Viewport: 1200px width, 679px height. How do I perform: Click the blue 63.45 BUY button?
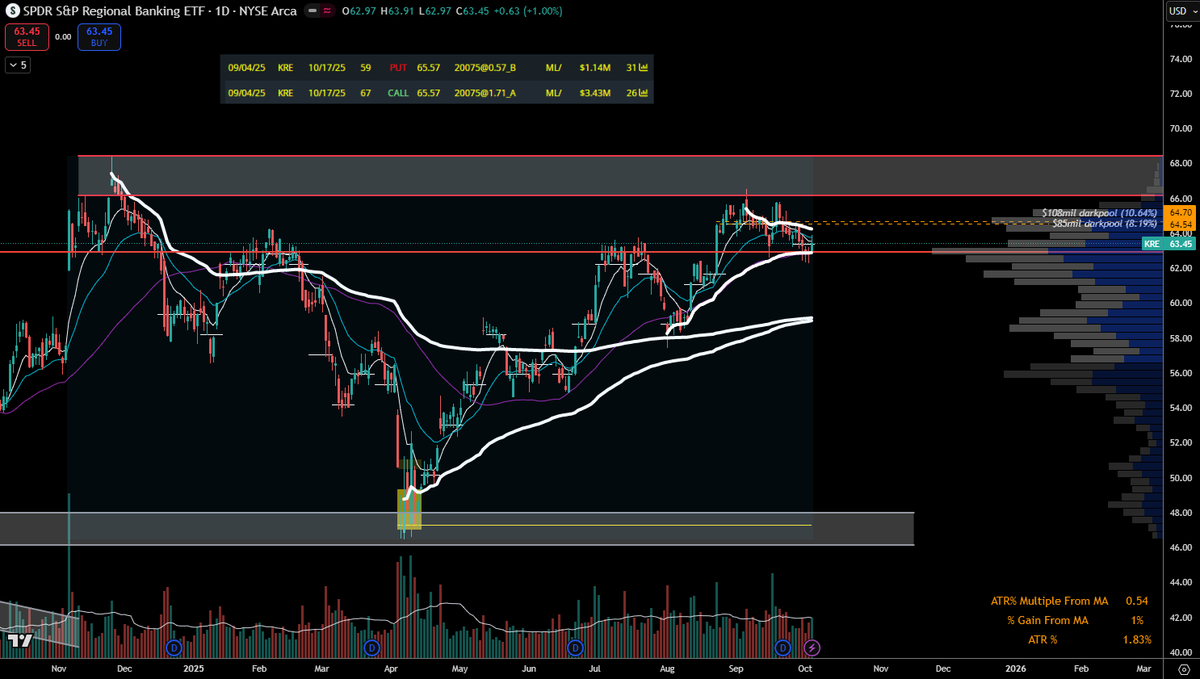point(98,36)
